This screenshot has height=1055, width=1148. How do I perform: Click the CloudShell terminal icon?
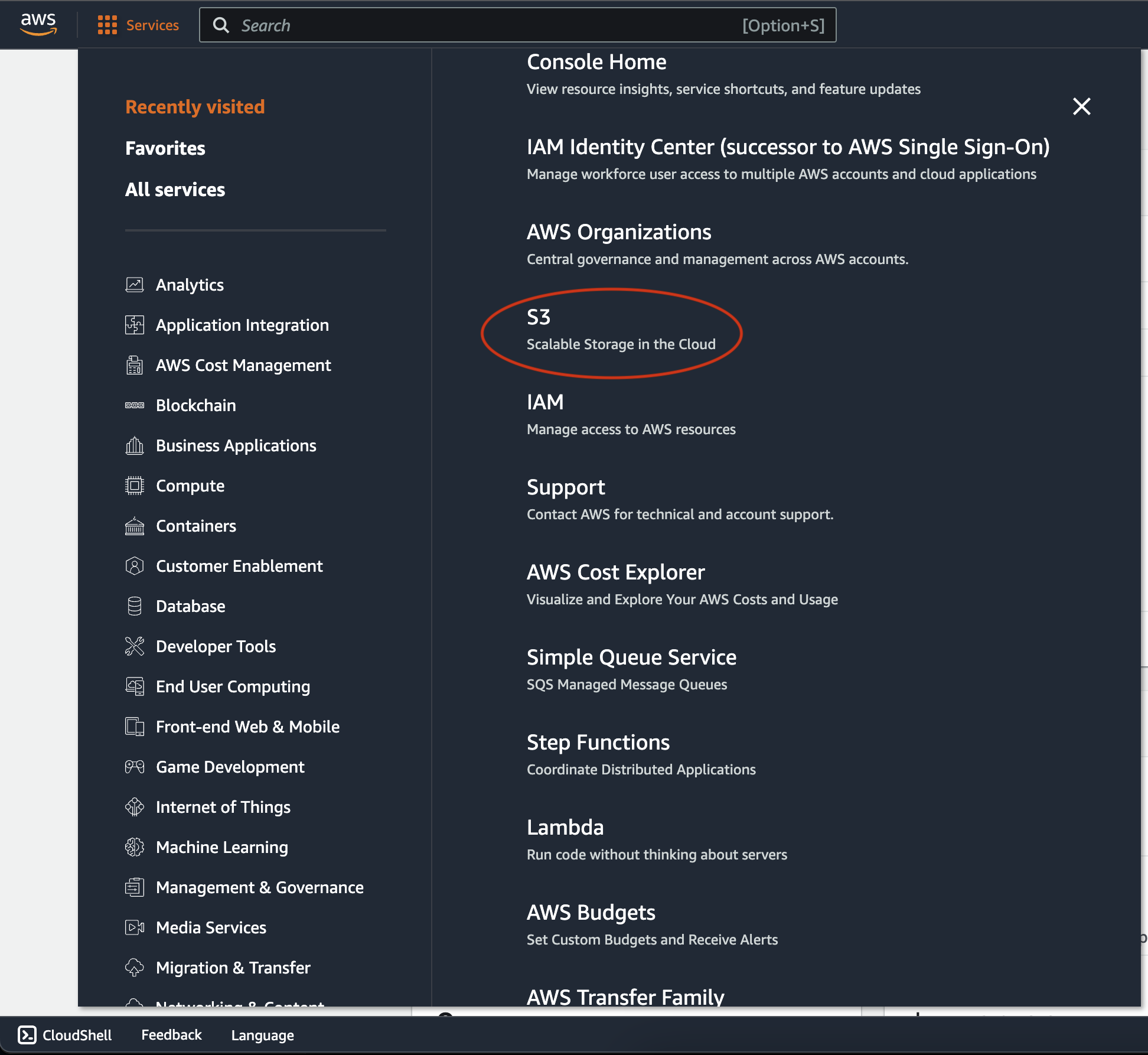click(27, 1035)
